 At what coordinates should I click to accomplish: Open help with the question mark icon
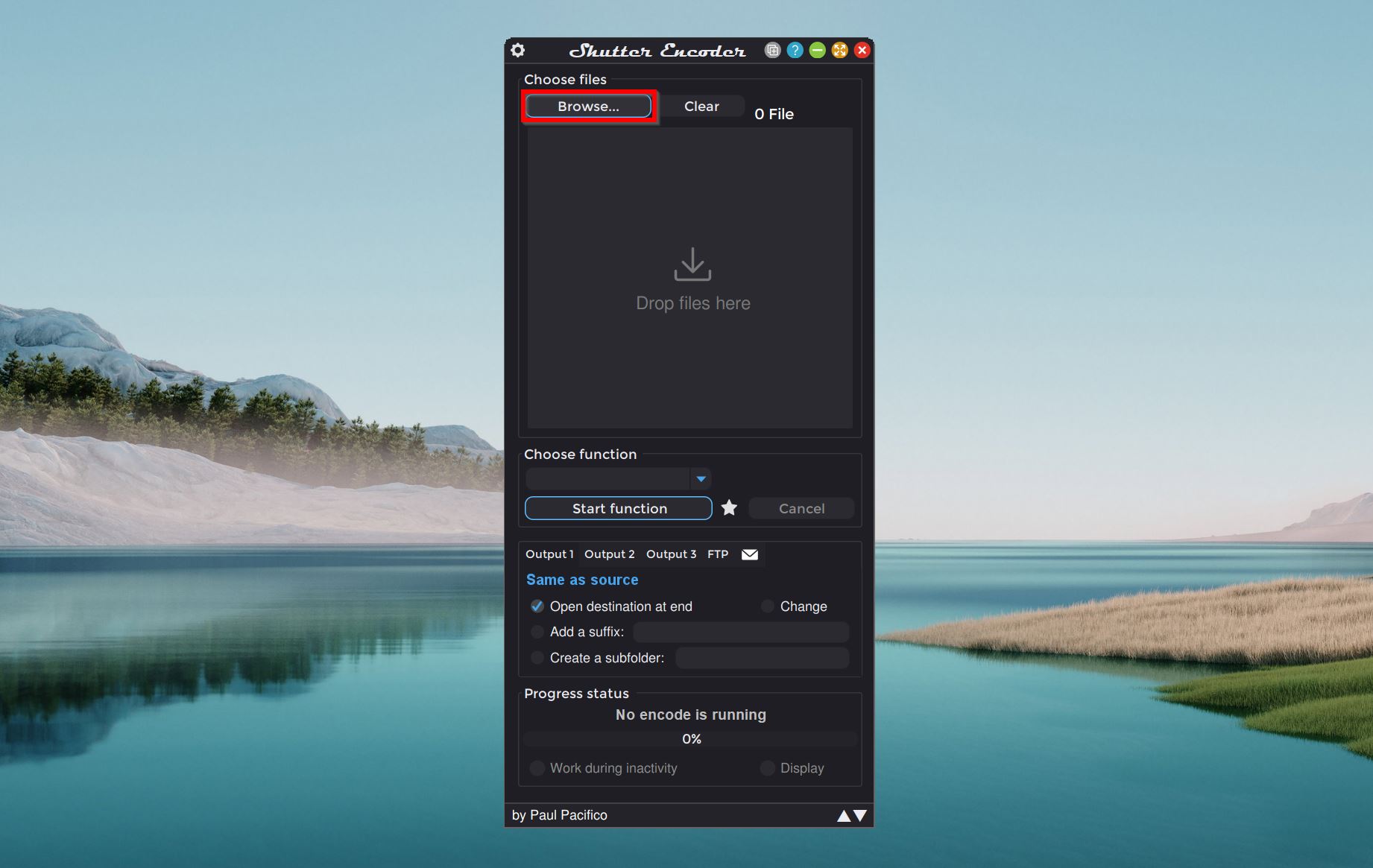click(795, 50)
